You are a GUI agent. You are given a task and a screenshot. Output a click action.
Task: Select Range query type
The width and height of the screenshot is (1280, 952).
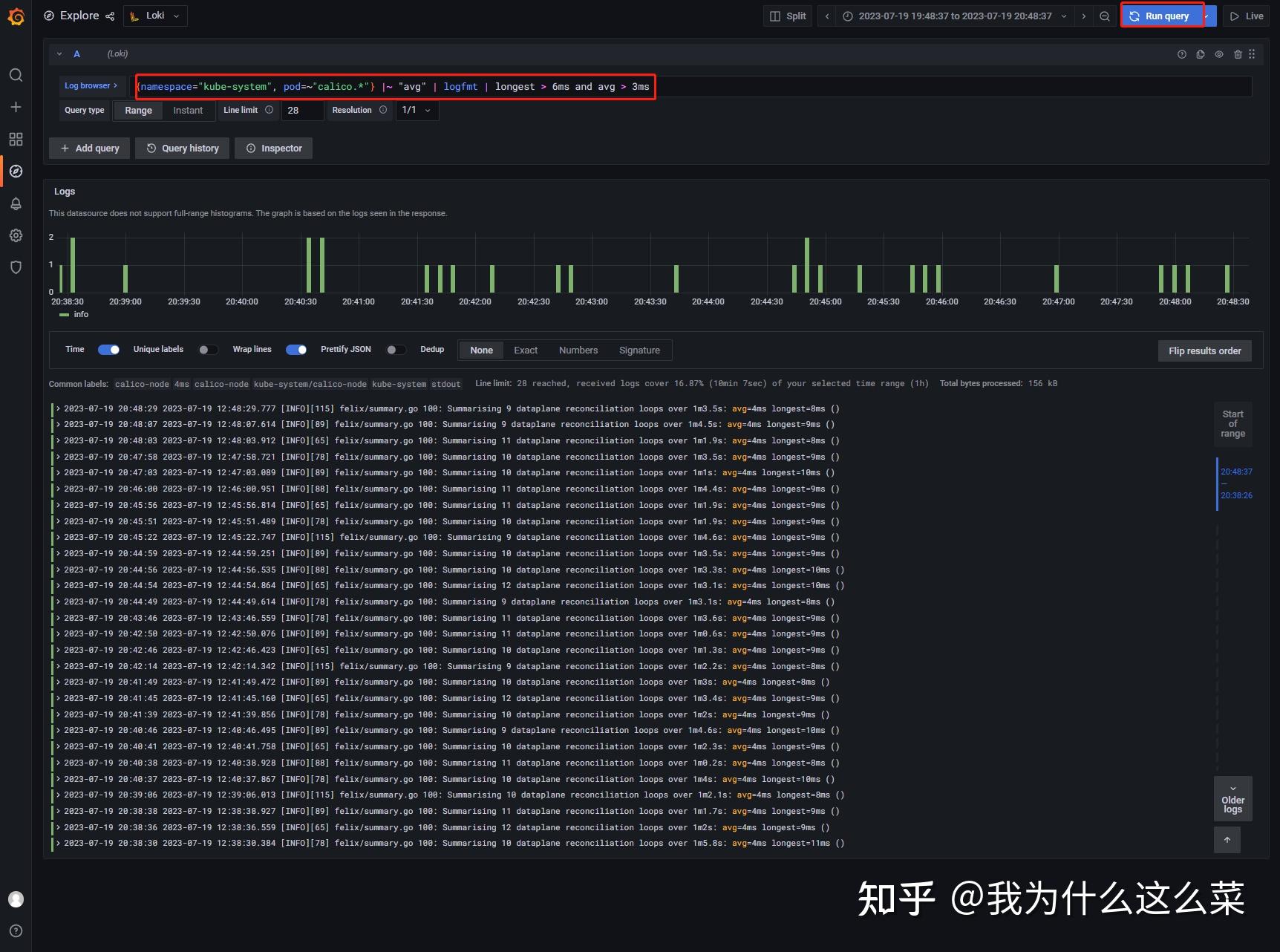click(138, 111)
